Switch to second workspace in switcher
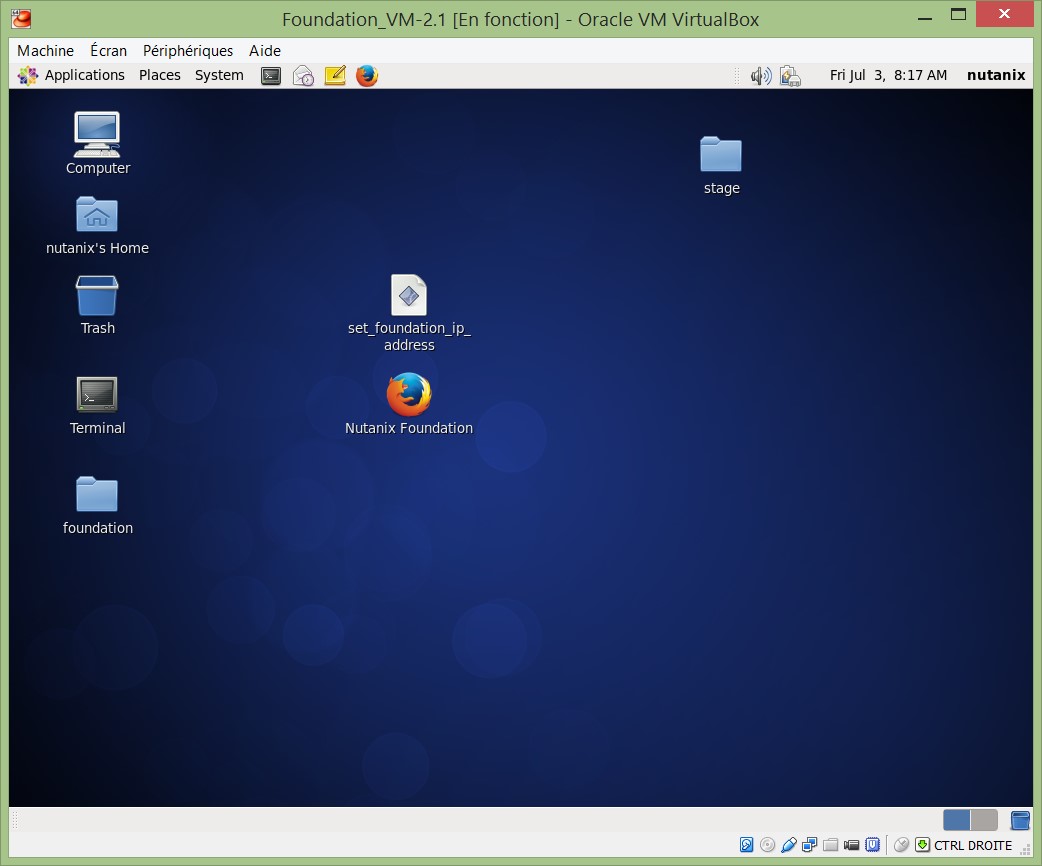Image resolution: width=1042 pixels, height=866 pixels. pos(984,820)
